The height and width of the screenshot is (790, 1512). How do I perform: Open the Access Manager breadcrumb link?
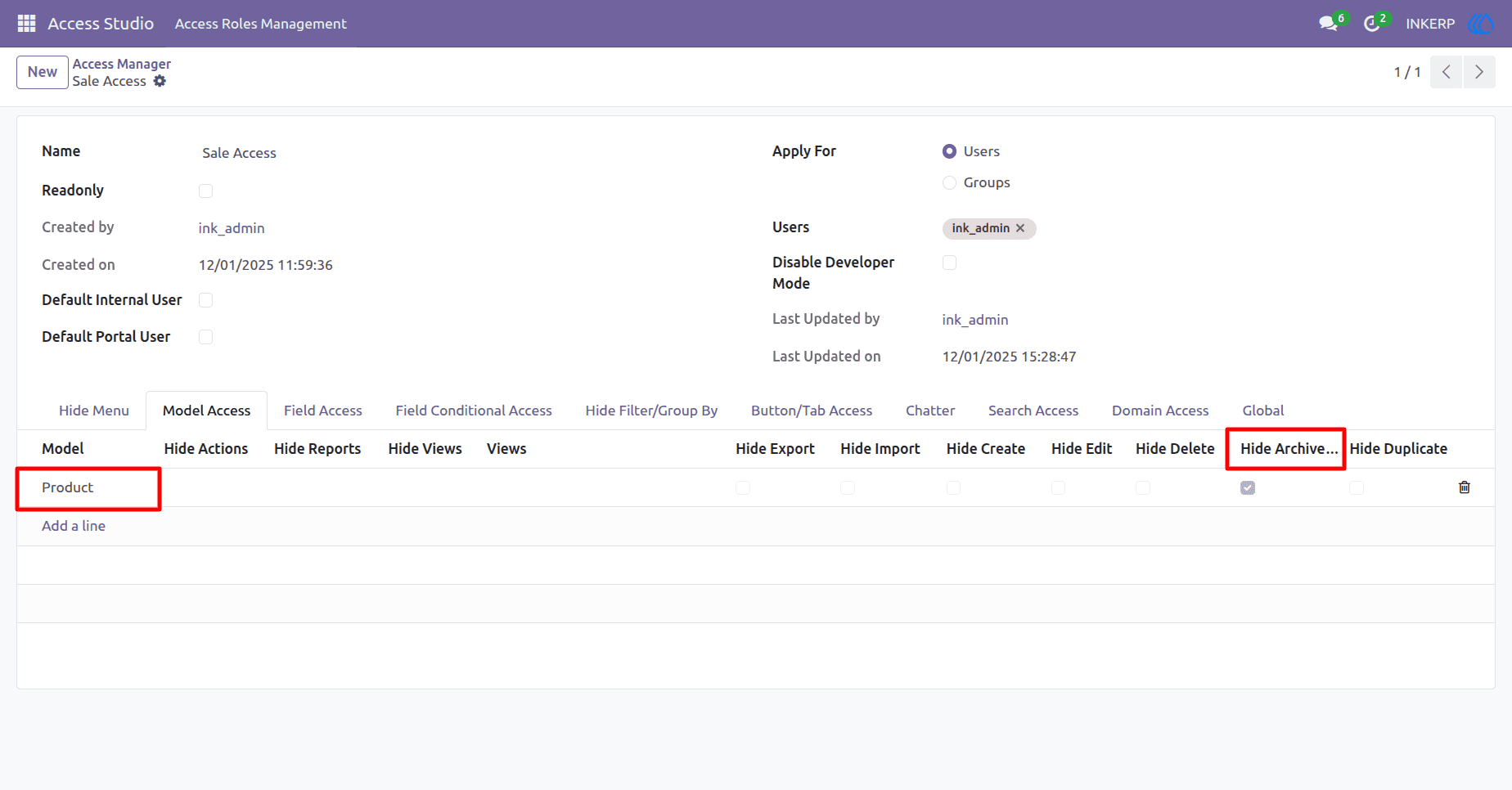pyautogui.click(x=122, y=64)
